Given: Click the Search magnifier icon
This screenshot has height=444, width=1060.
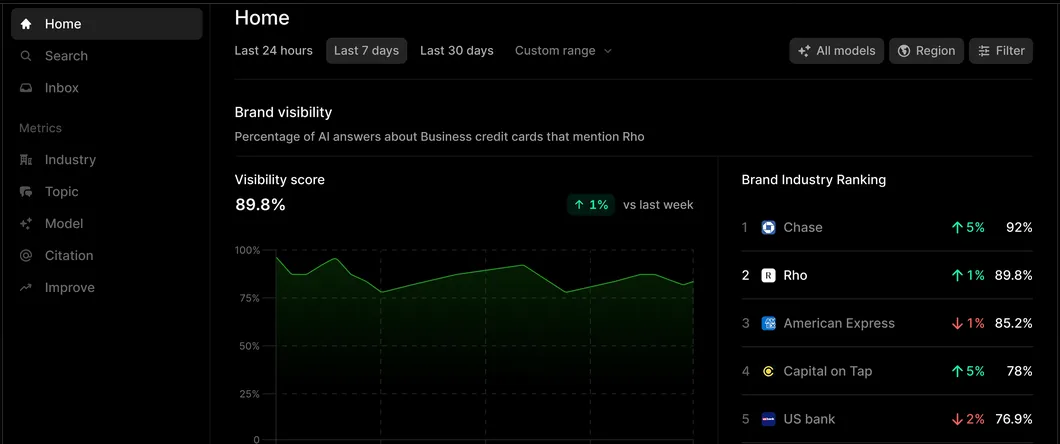Looking at the screenshot, I should pos(26,56).
